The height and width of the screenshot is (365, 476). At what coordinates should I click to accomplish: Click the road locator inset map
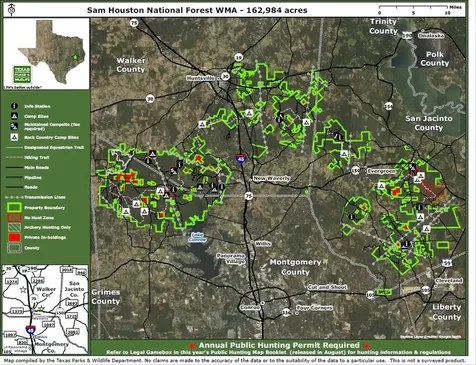(x=45, y=310)
